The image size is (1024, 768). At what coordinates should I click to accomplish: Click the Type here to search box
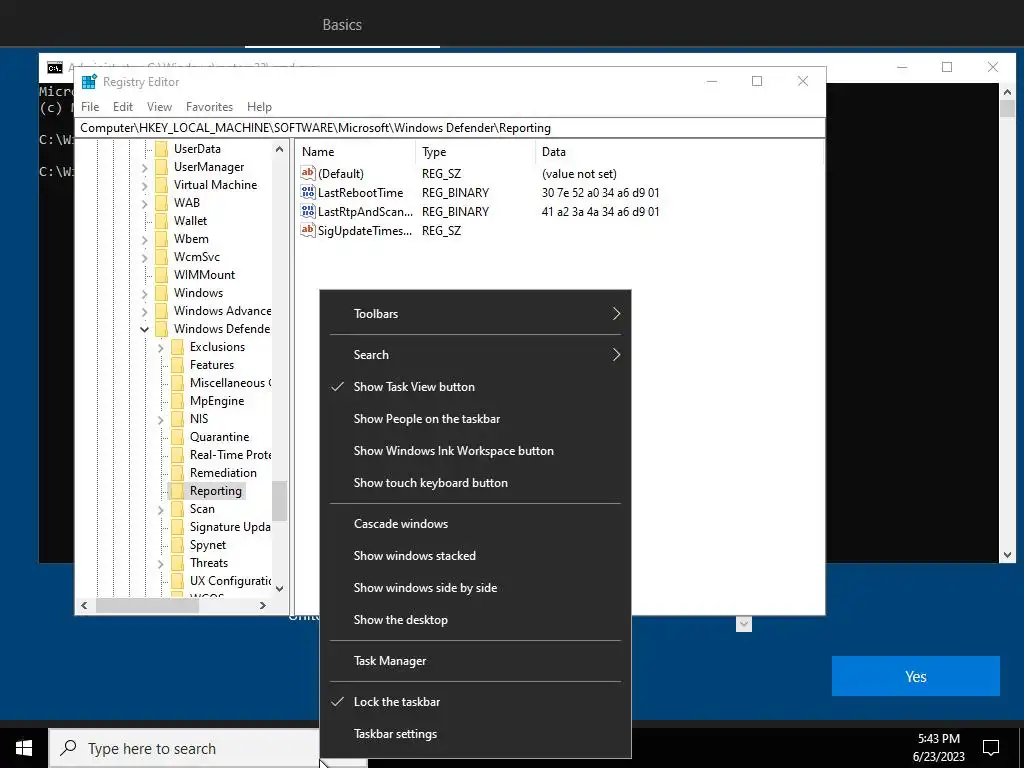click(x=184, y=748)
